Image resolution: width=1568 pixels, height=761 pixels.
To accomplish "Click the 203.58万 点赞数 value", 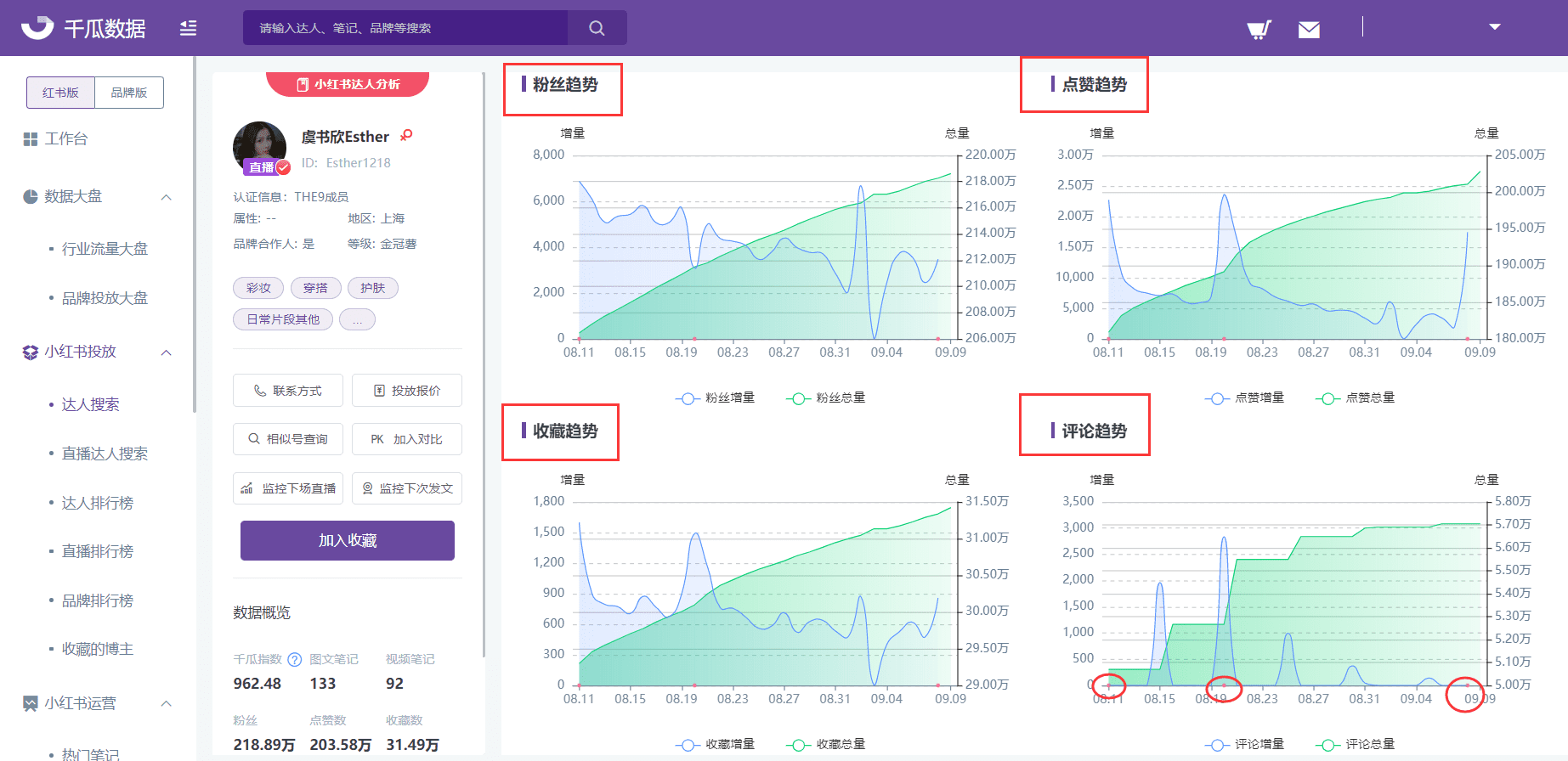I will tap(341, 745).
